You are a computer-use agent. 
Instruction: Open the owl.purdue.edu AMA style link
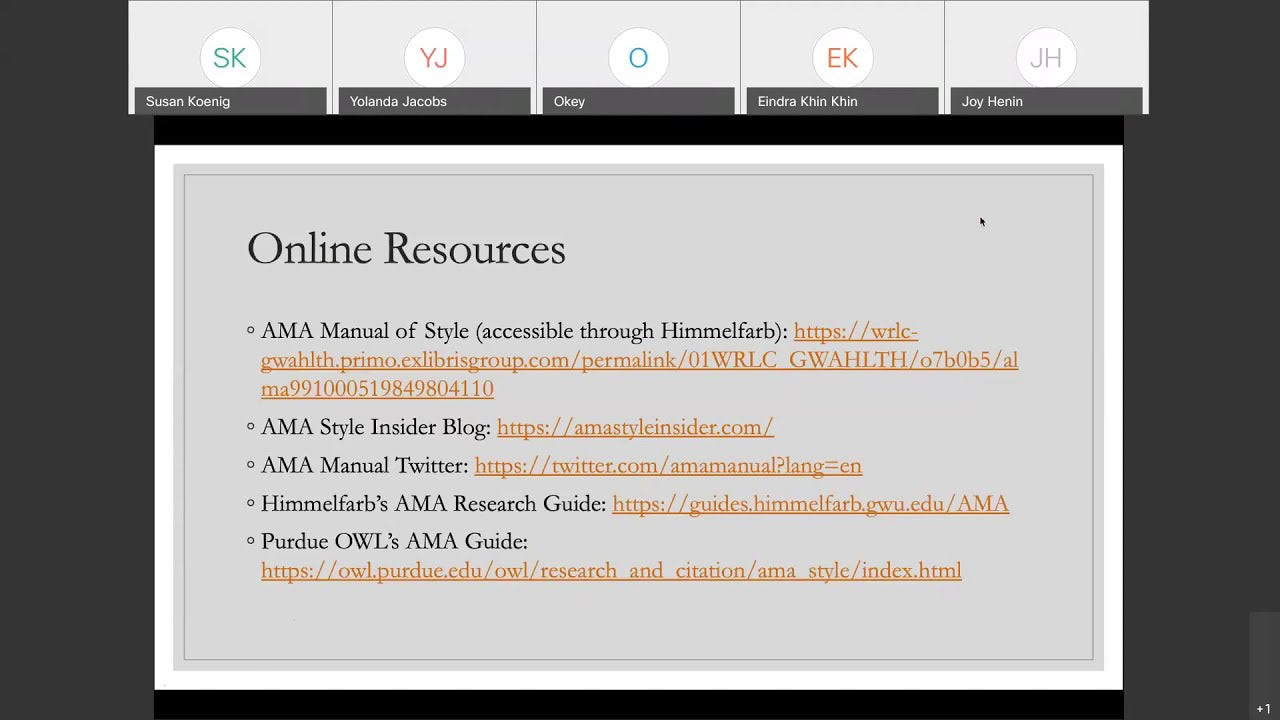[611, 570]
